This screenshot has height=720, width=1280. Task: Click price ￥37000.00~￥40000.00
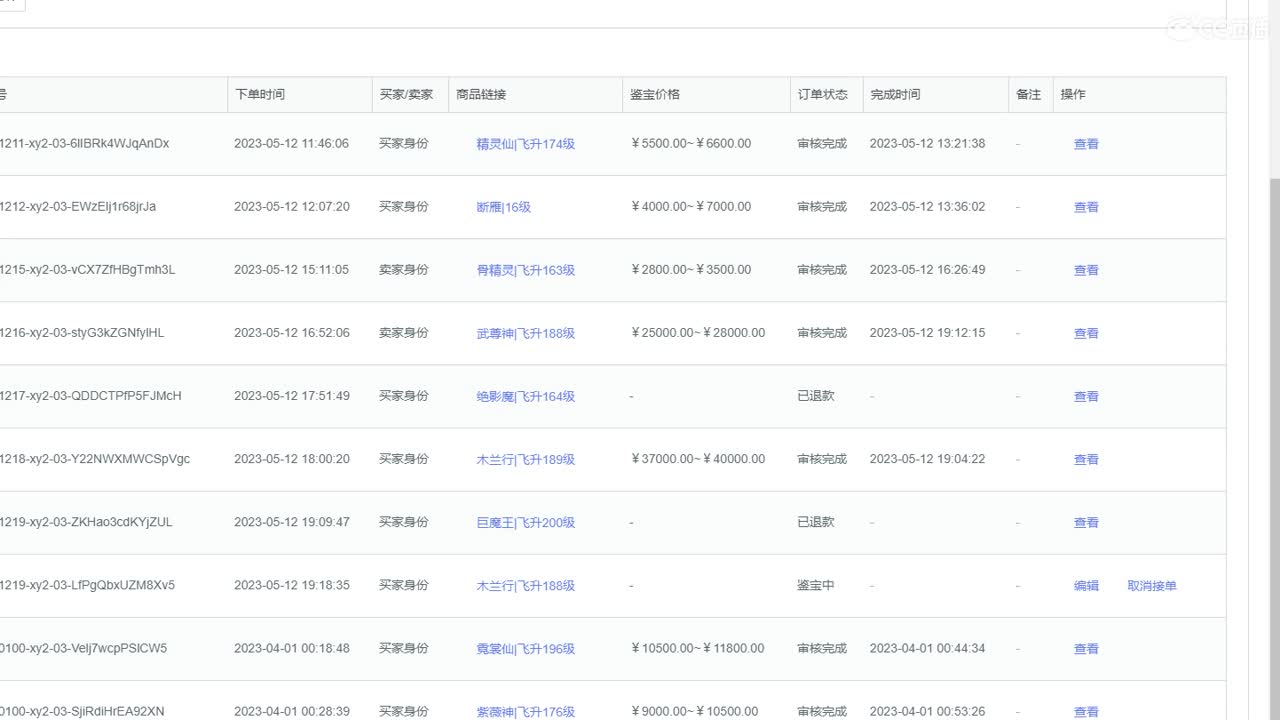(x=697, y=458)
